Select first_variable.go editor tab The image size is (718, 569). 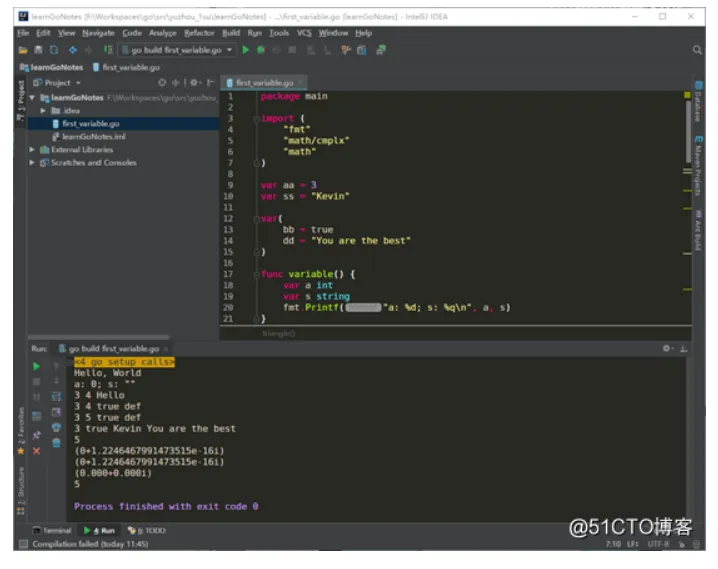[x=264, y=83]
